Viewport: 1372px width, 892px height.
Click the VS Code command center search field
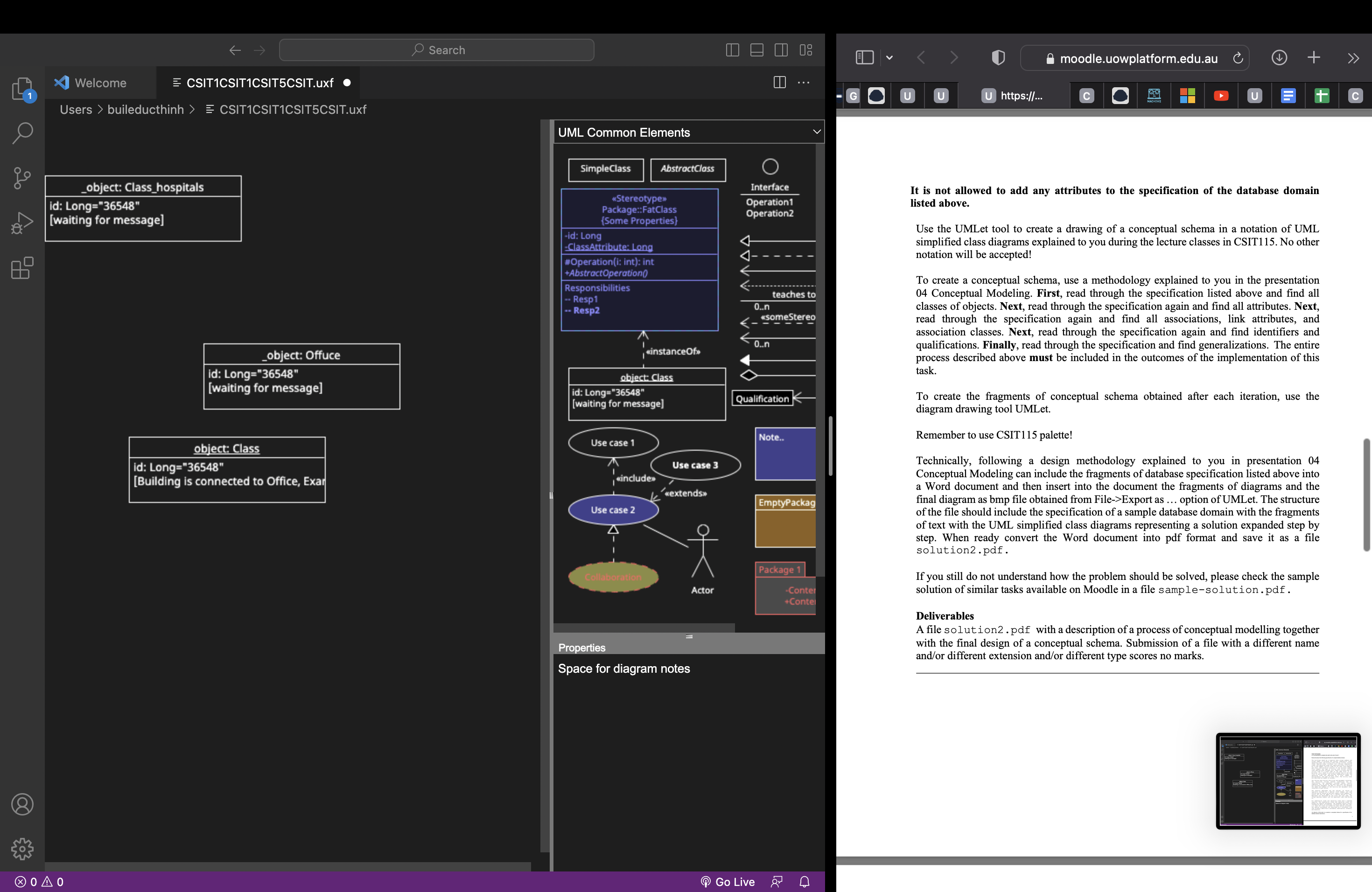pyautogui.click(x=436, y=50)
